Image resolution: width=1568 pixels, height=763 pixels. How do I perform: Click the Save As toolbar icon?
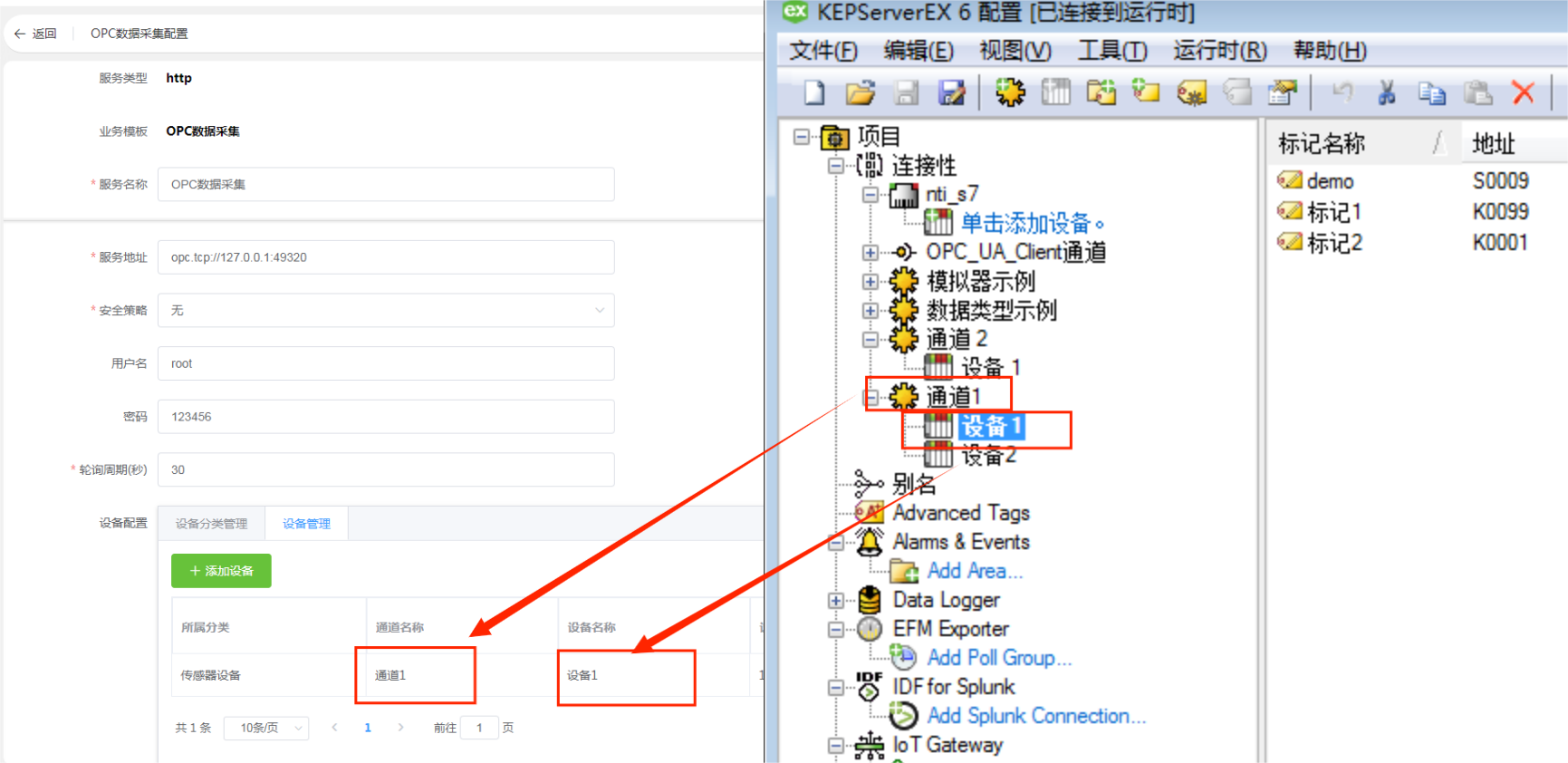pyautogui.click(x=951, y=92)
